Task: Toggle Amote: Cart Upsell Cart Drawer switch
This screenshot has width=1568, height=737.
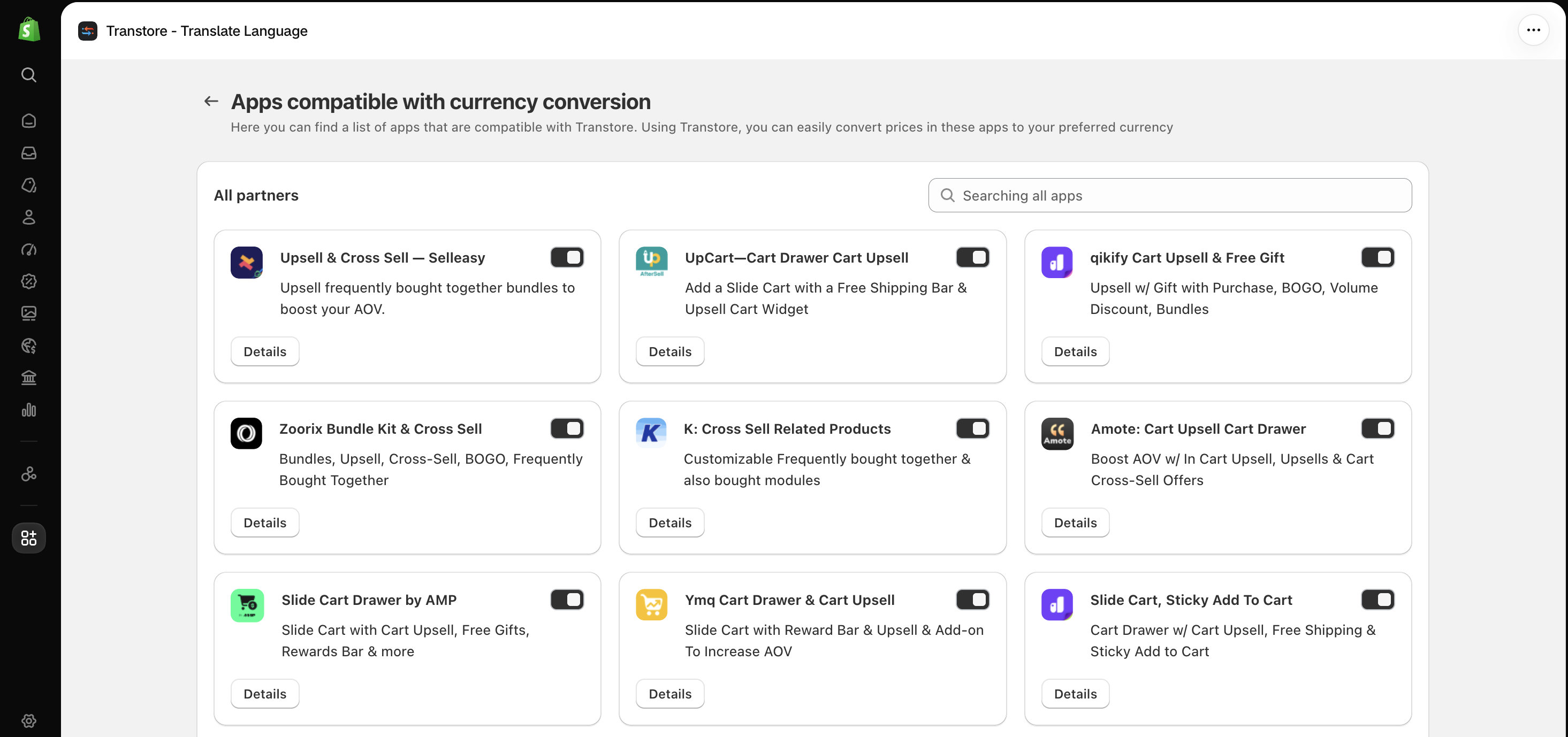Action: tap(1377, 429)
